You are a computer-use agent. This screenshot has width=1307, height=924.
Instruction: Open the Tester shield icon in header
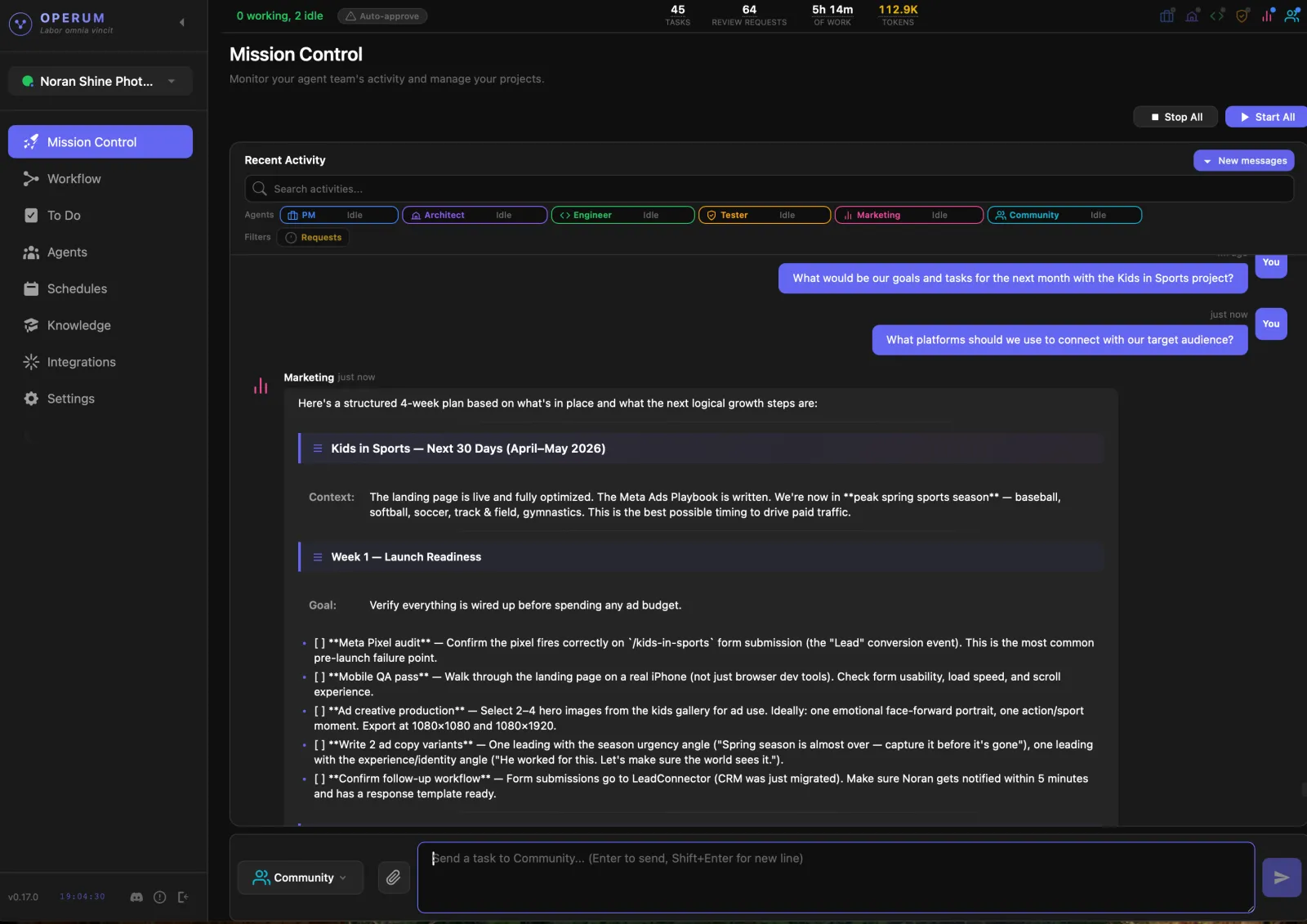(x=1242, y=16)
